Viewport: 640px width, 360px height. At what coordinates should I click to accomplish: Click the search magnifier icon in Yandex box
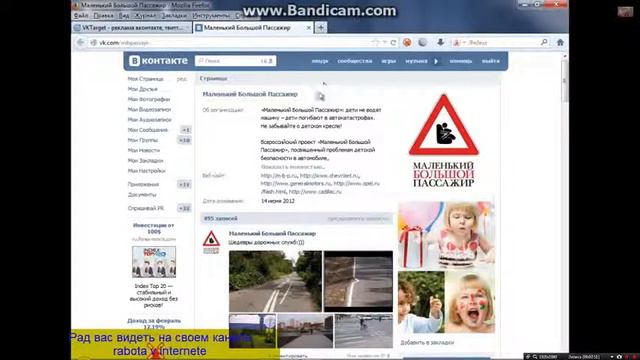point(544,42)
